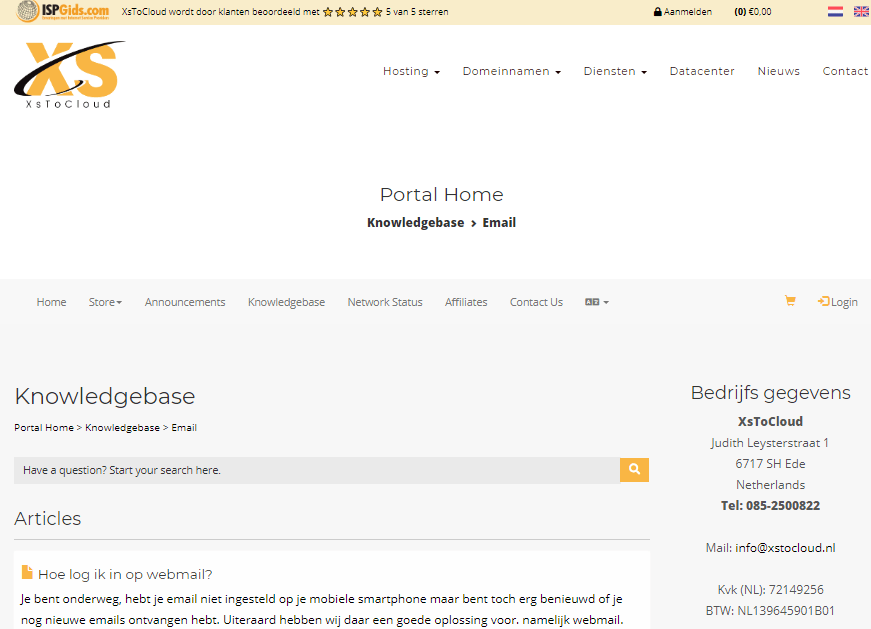Click Portal Home in small breadcrumb
The width and height of the screenshot is (871, 629).
[x=44, y=427]
